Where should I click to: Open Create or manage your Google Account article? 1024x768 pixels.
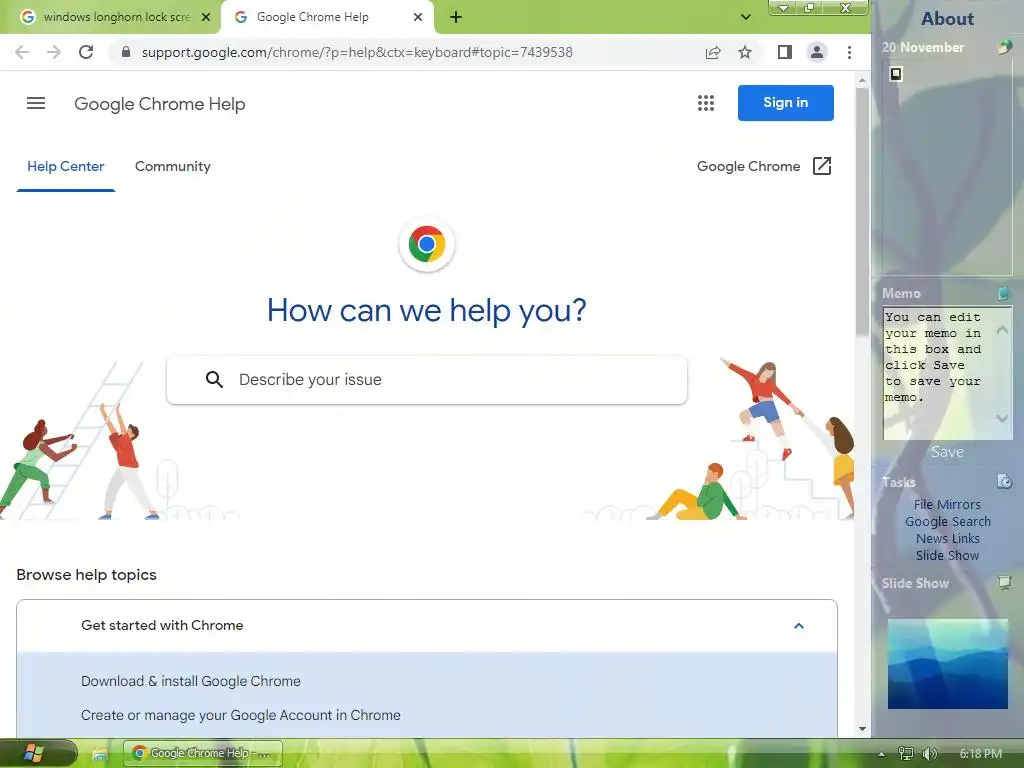pyautogui.click(x=240, y=715)
